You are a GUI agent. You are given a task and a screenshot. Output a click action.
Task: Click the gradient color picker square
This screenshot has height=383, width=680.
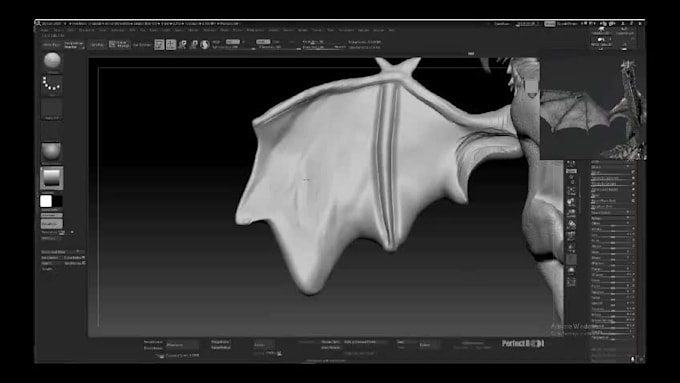point(52,178)
